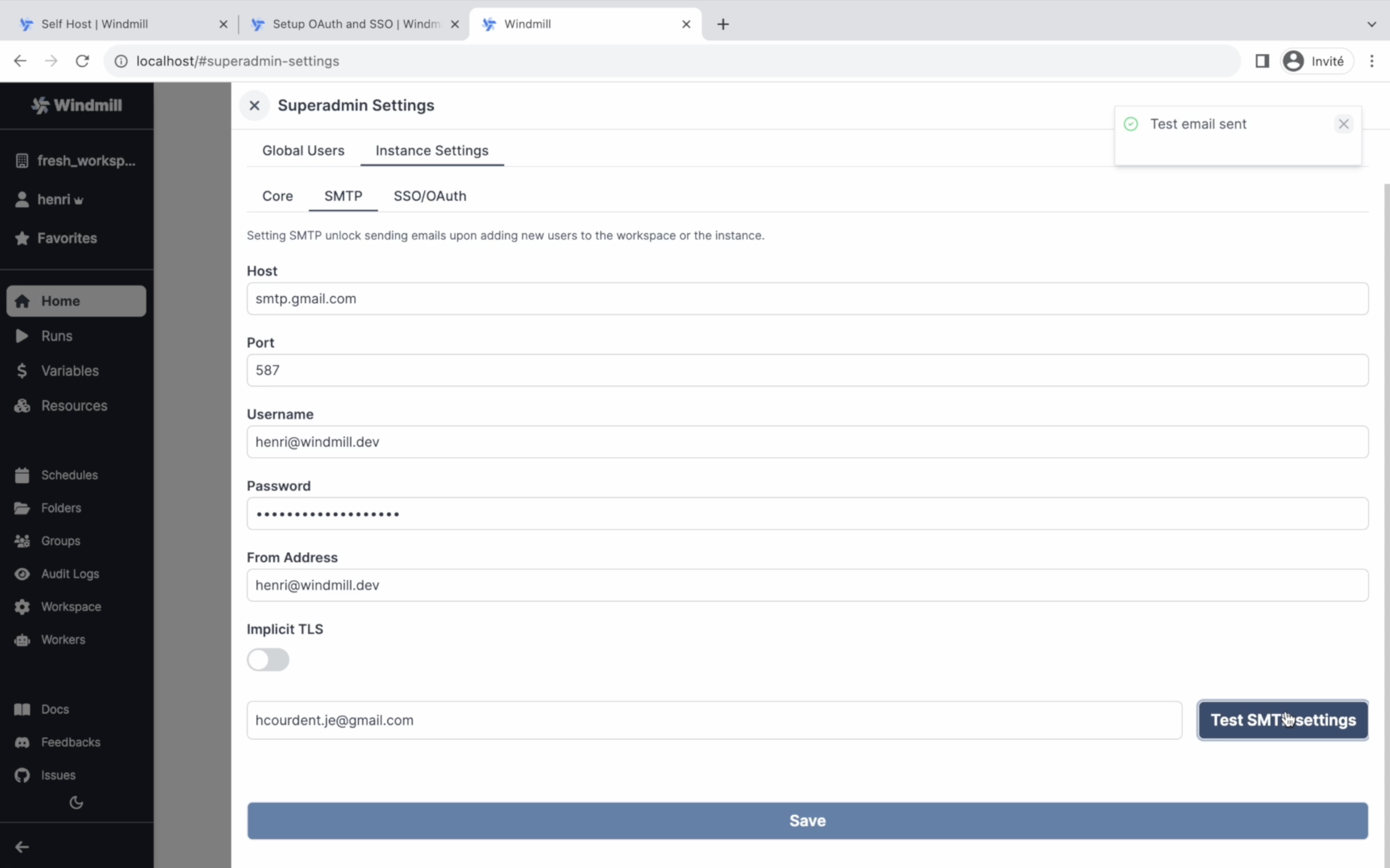Image resolution: width=1390 pixels, height=868 pixels.
Task: Click the address bar URL
Action: pyautogui.click(x=238, y=61)
